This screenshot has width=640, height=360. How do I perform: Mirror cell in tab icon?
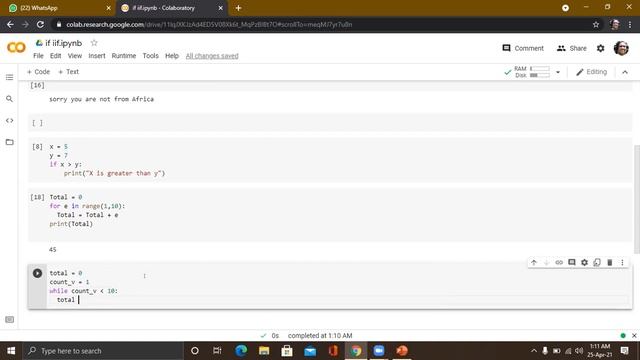pyautogui.click(x=597, y=262)
